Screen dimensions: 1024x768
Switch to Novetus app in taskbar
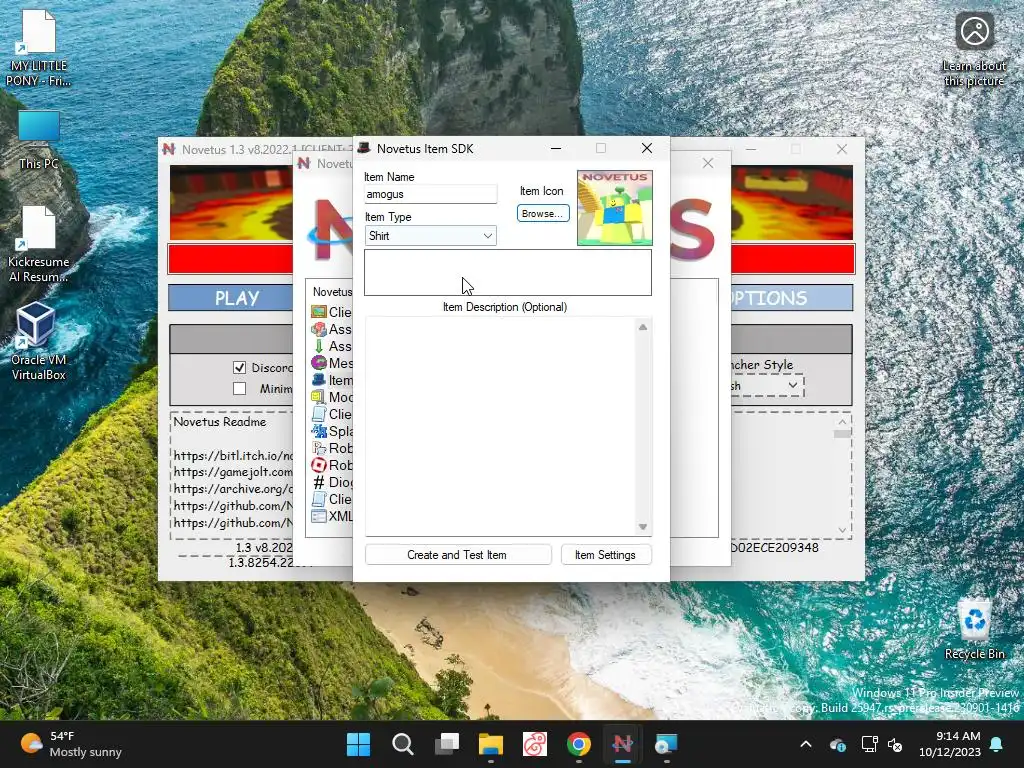[622, 744]
